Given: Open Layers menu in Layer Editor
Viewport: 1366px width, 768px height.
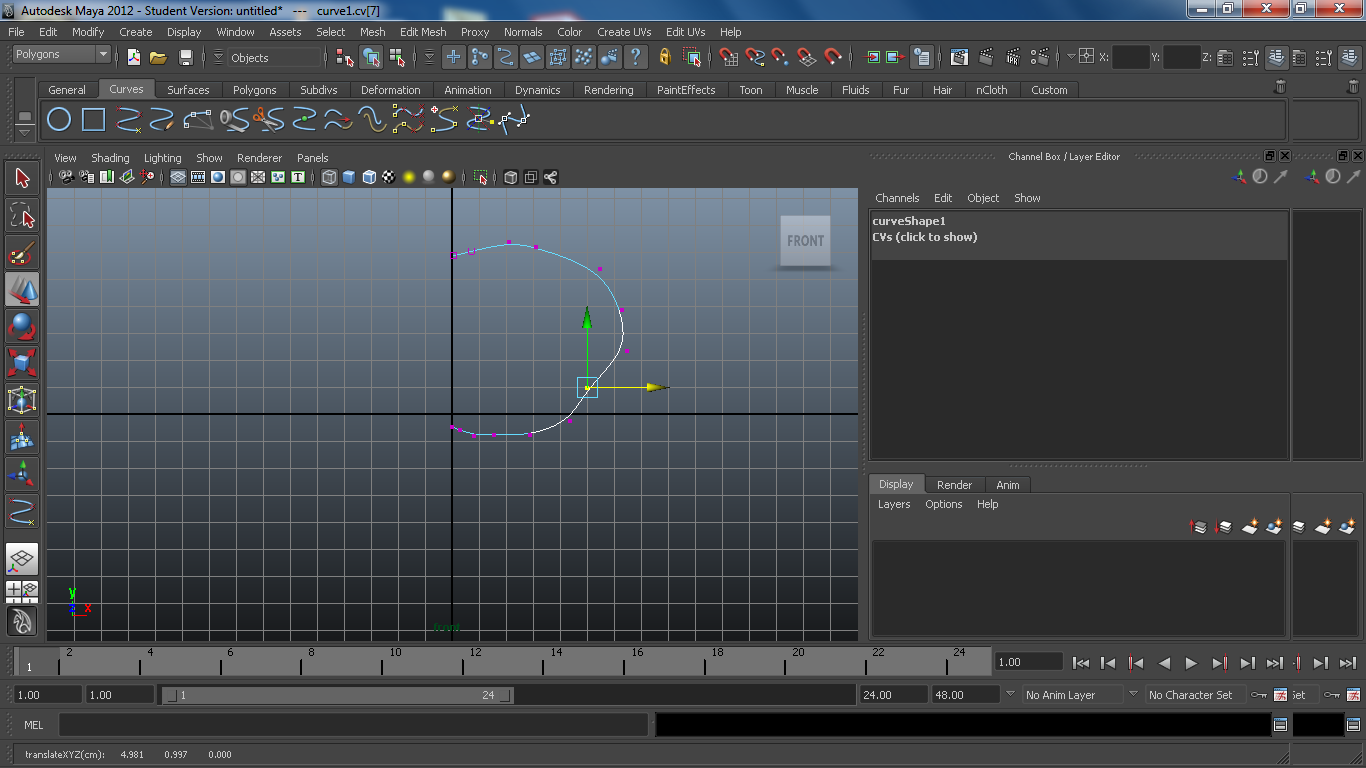Looking at the screenshot, I should 894,504.
